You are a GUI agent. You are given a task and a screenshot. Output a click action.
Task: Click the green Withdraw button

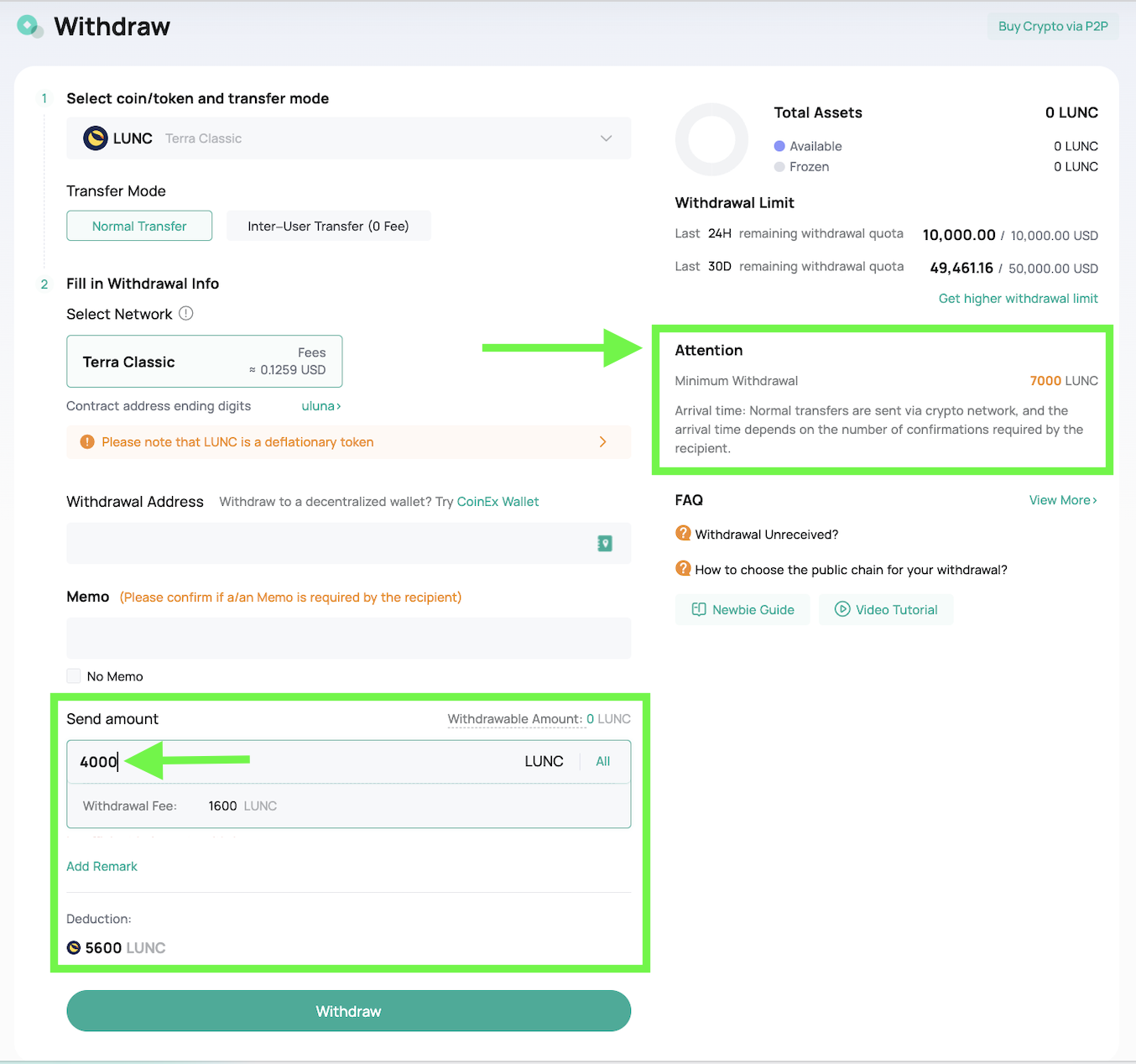[x=348, y=1011]
